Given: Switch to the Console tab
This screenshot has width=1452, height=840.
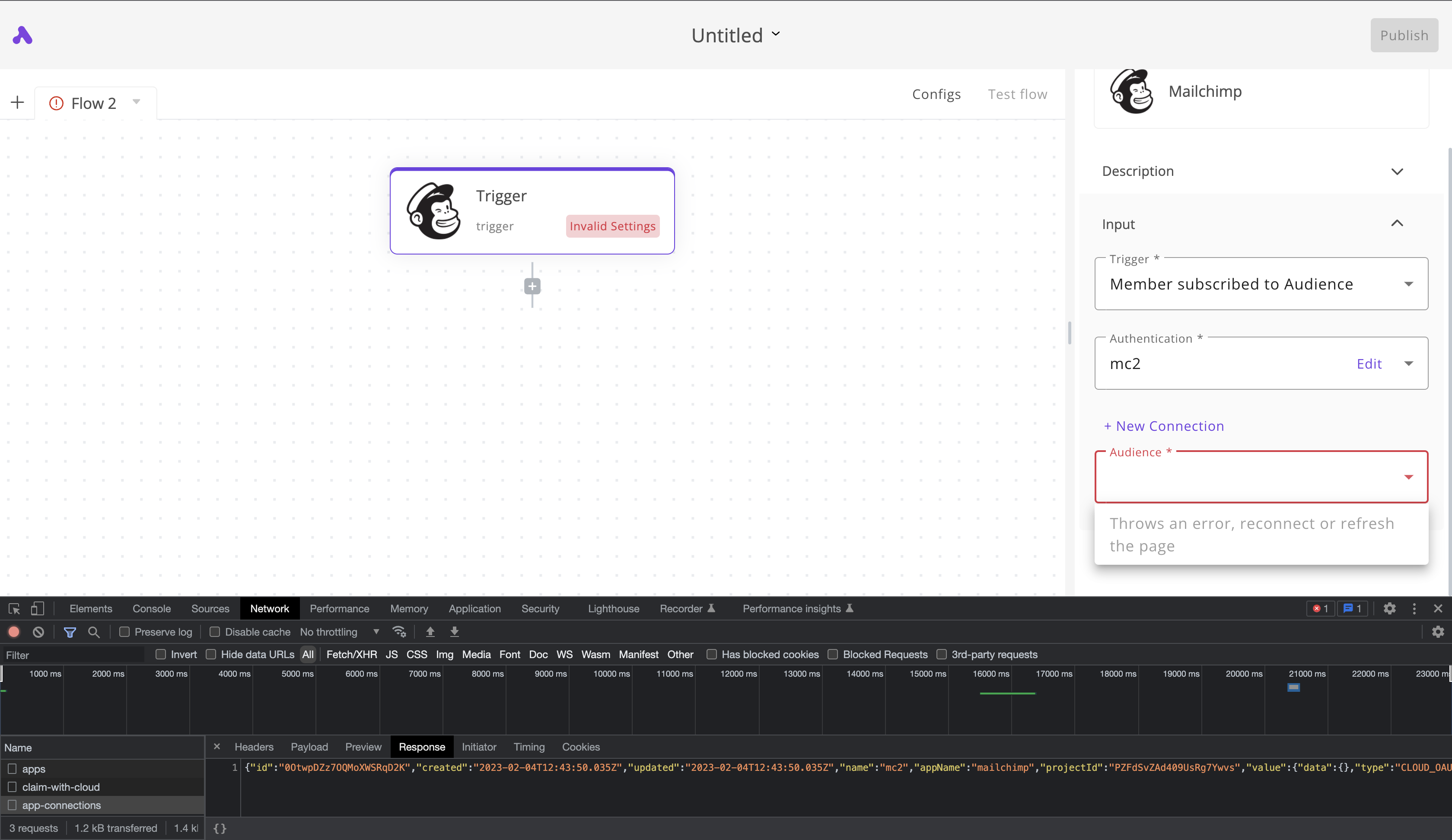Looking at the screenshot, I should [x=151, y=608].
